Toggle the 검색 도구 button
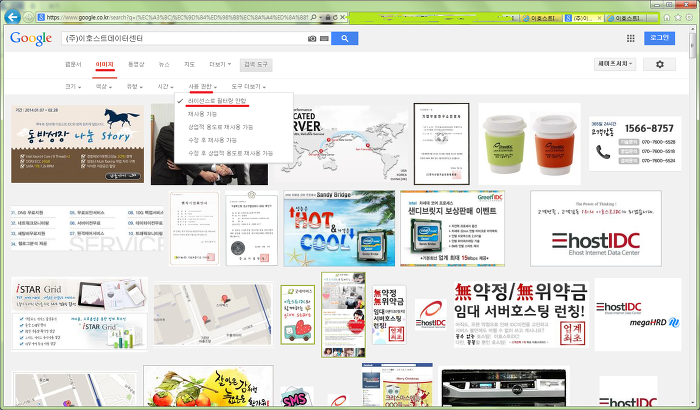This screenshot has height=410, width=700. tap(256, 65)
